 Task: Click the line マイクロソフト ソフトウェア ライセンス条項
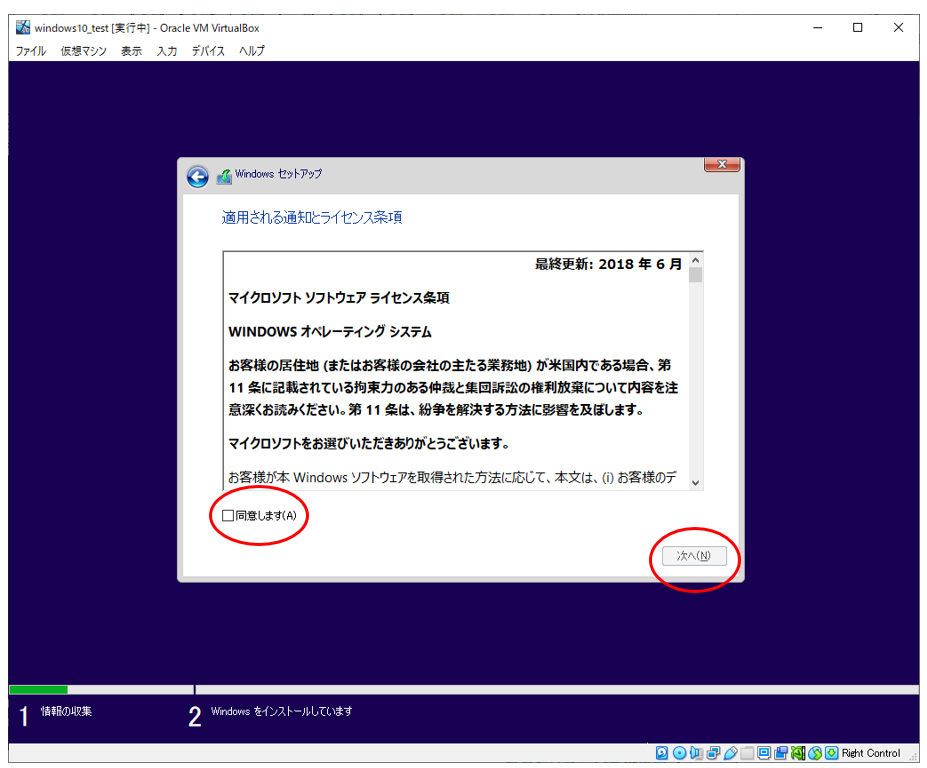339,298
